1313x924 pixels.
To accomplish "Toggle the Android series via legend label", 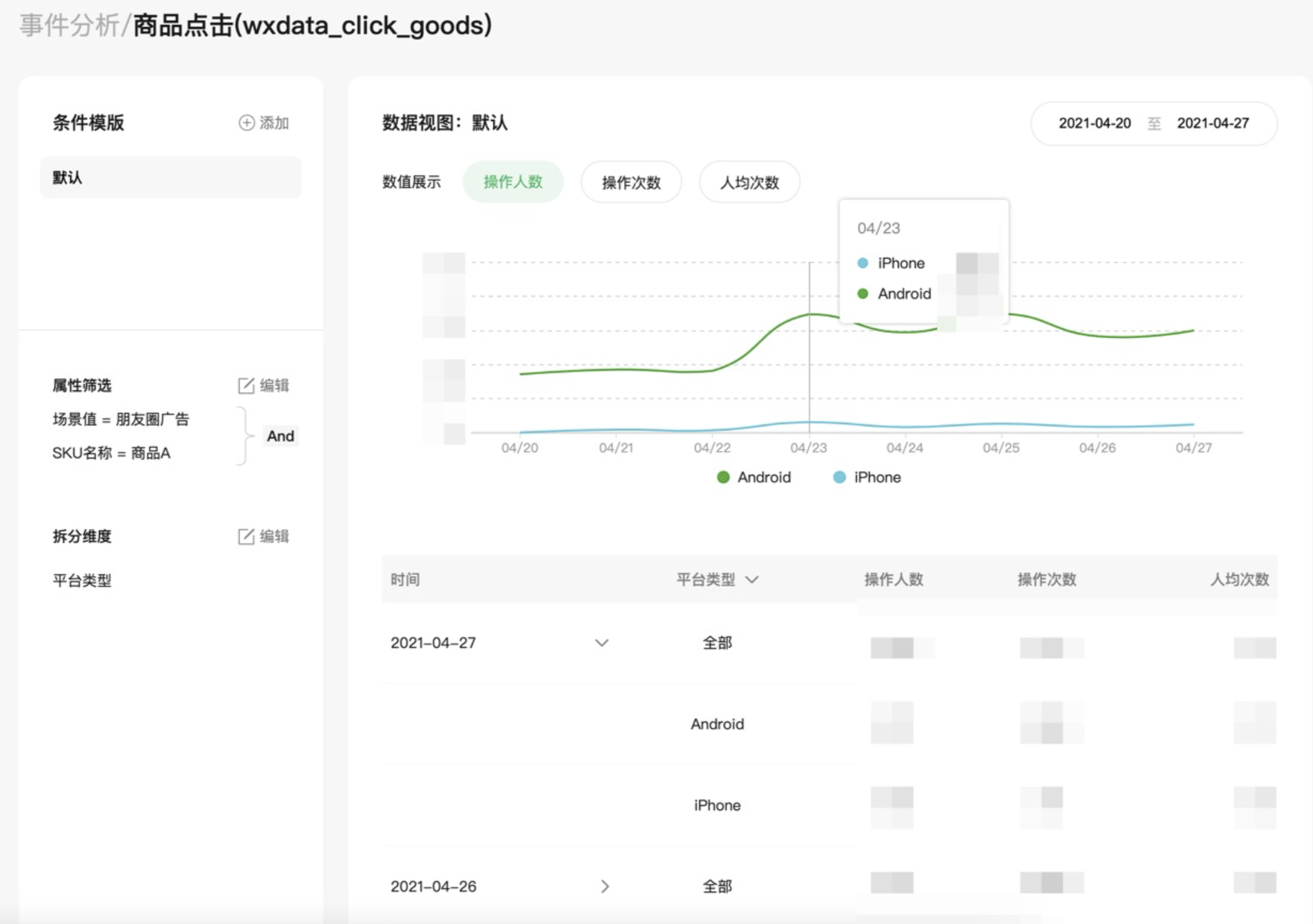I will [x=764, y=477].
